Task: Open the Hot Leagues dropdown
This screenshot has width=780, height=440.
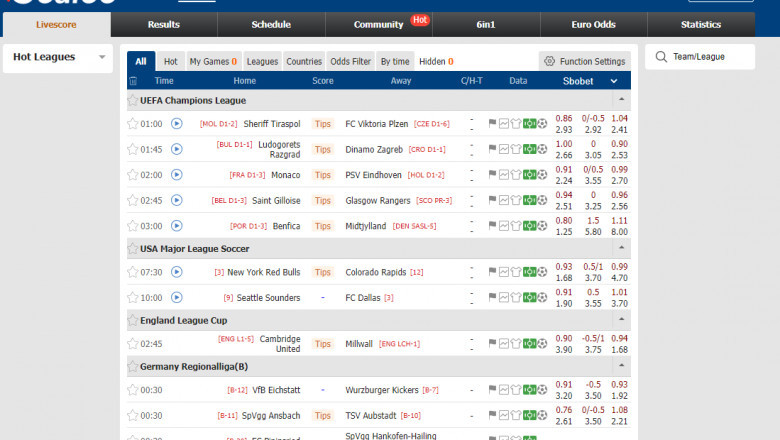Action: click(58, 57)
